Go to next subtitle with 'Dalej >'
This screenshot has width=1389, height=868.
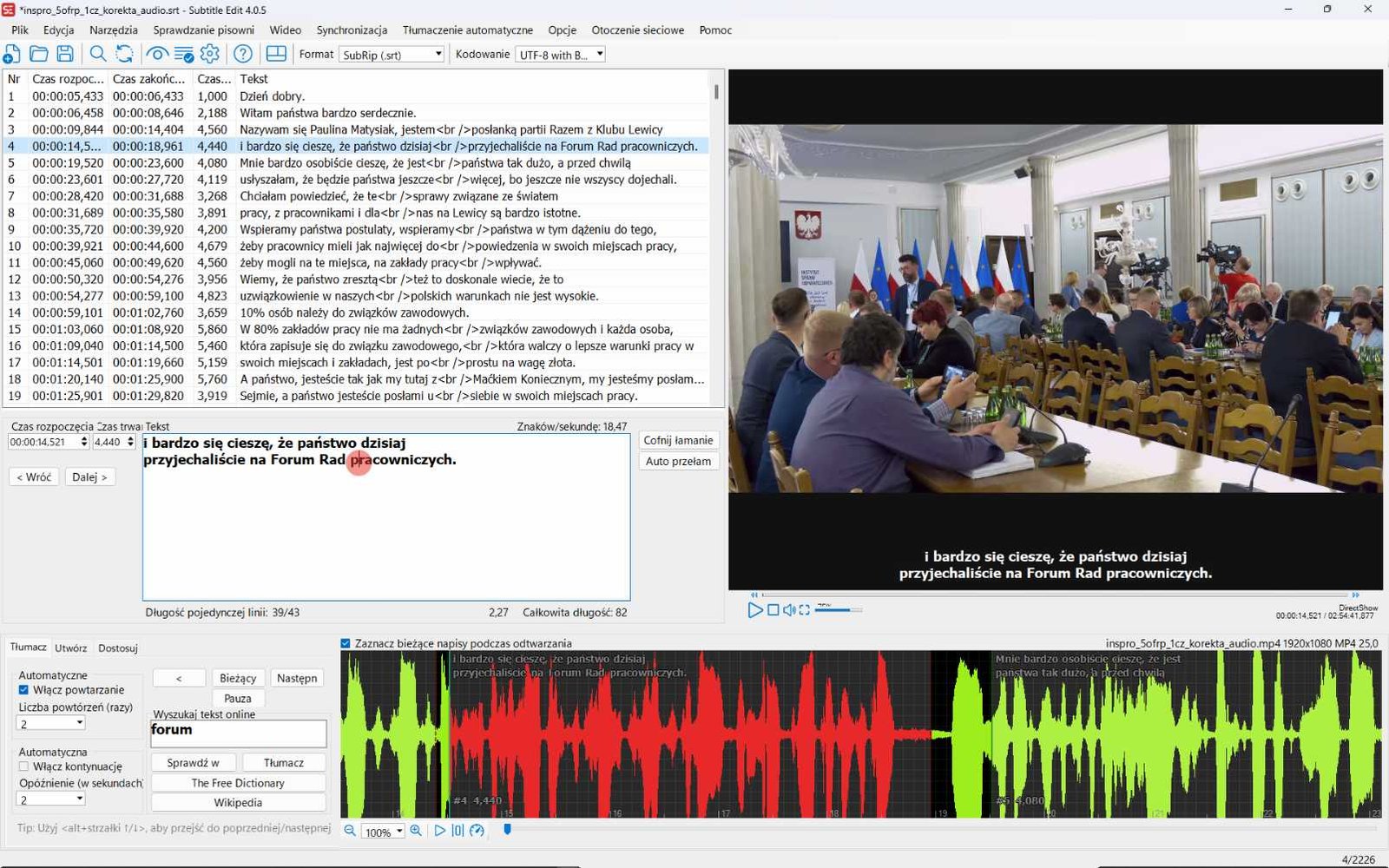[89, 477]
